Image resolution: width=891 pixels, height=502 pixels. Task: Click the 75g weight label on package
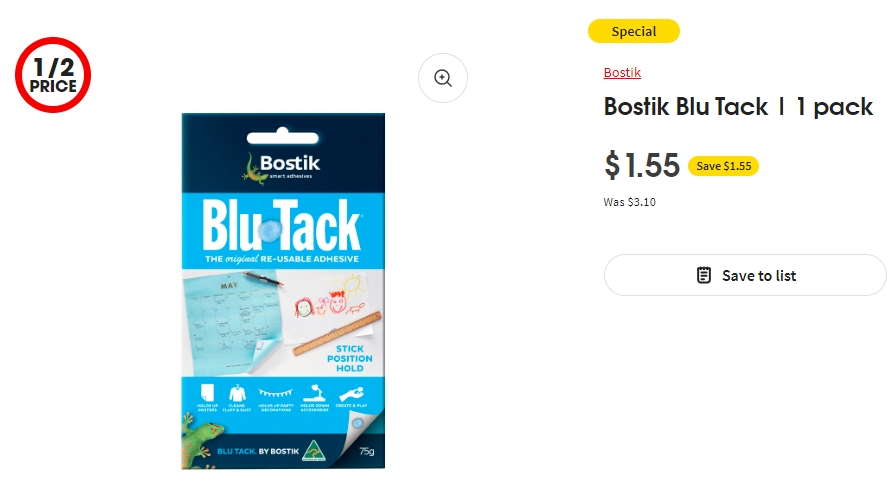(367, 451)
